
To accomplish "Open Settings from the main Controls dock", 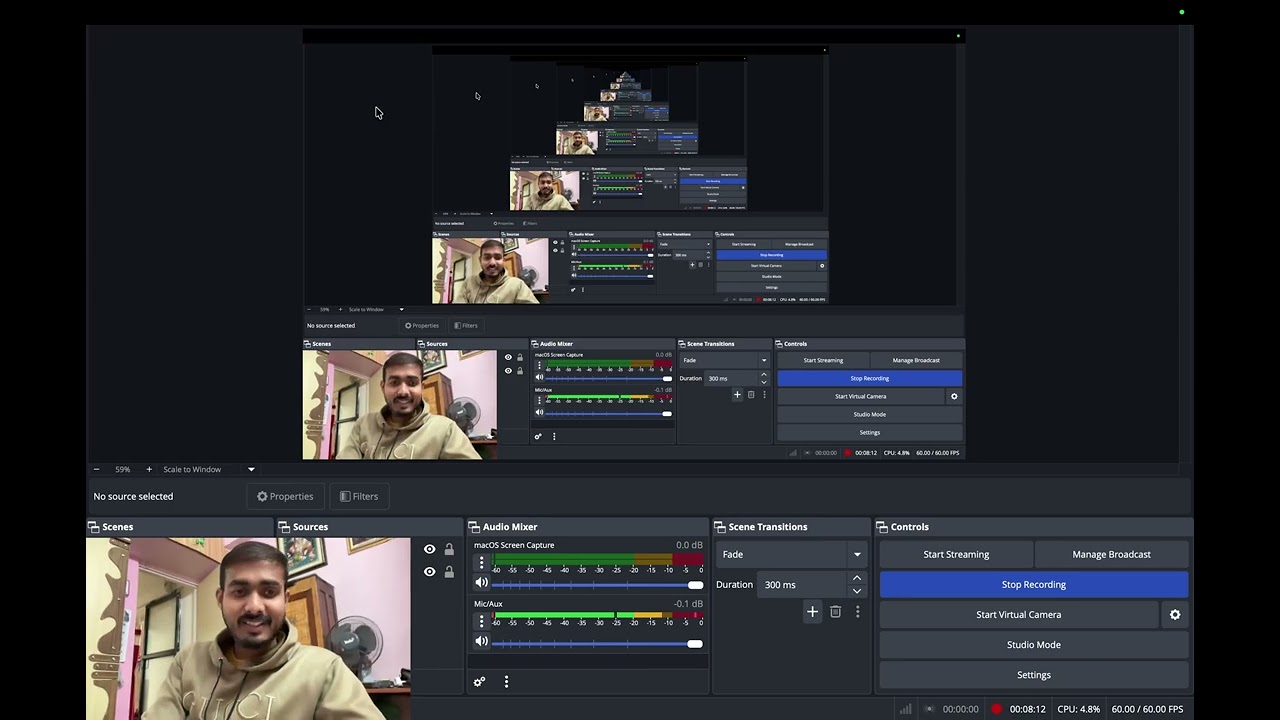I will click(1034, 674).
